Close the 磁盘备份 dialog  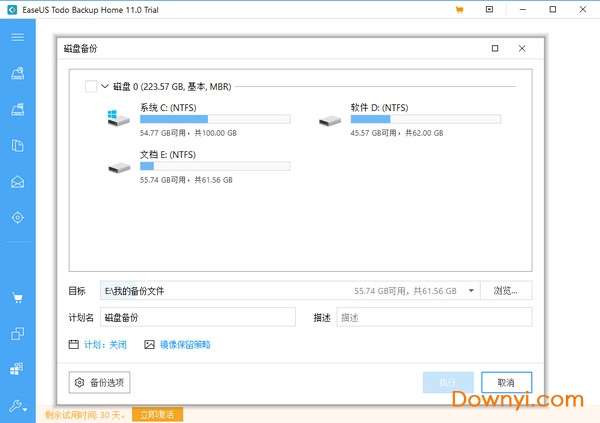522,48
